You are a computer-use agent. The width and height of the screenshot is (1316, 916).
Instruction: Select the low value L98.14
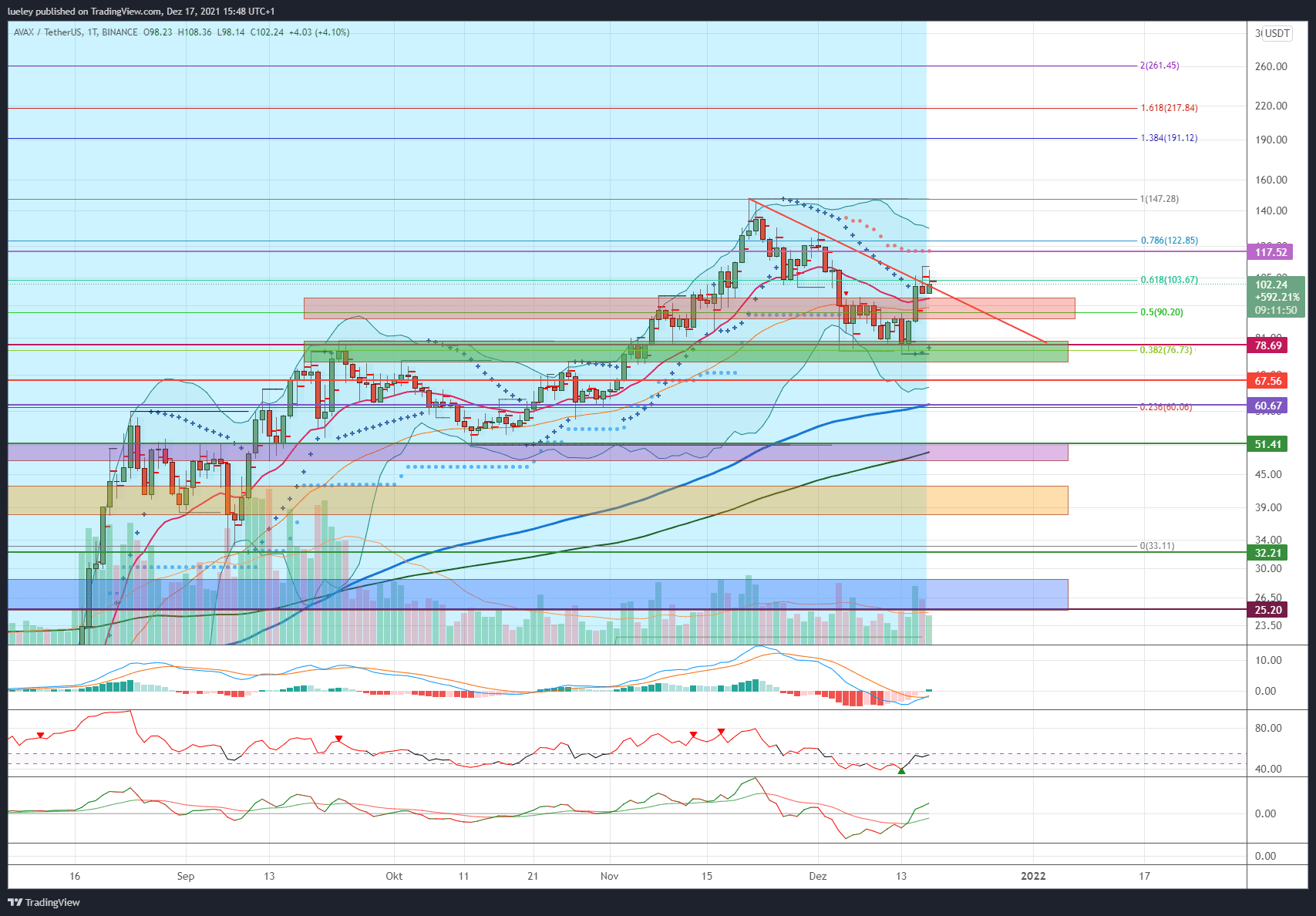pyautogui.click(x=231, y=32)
